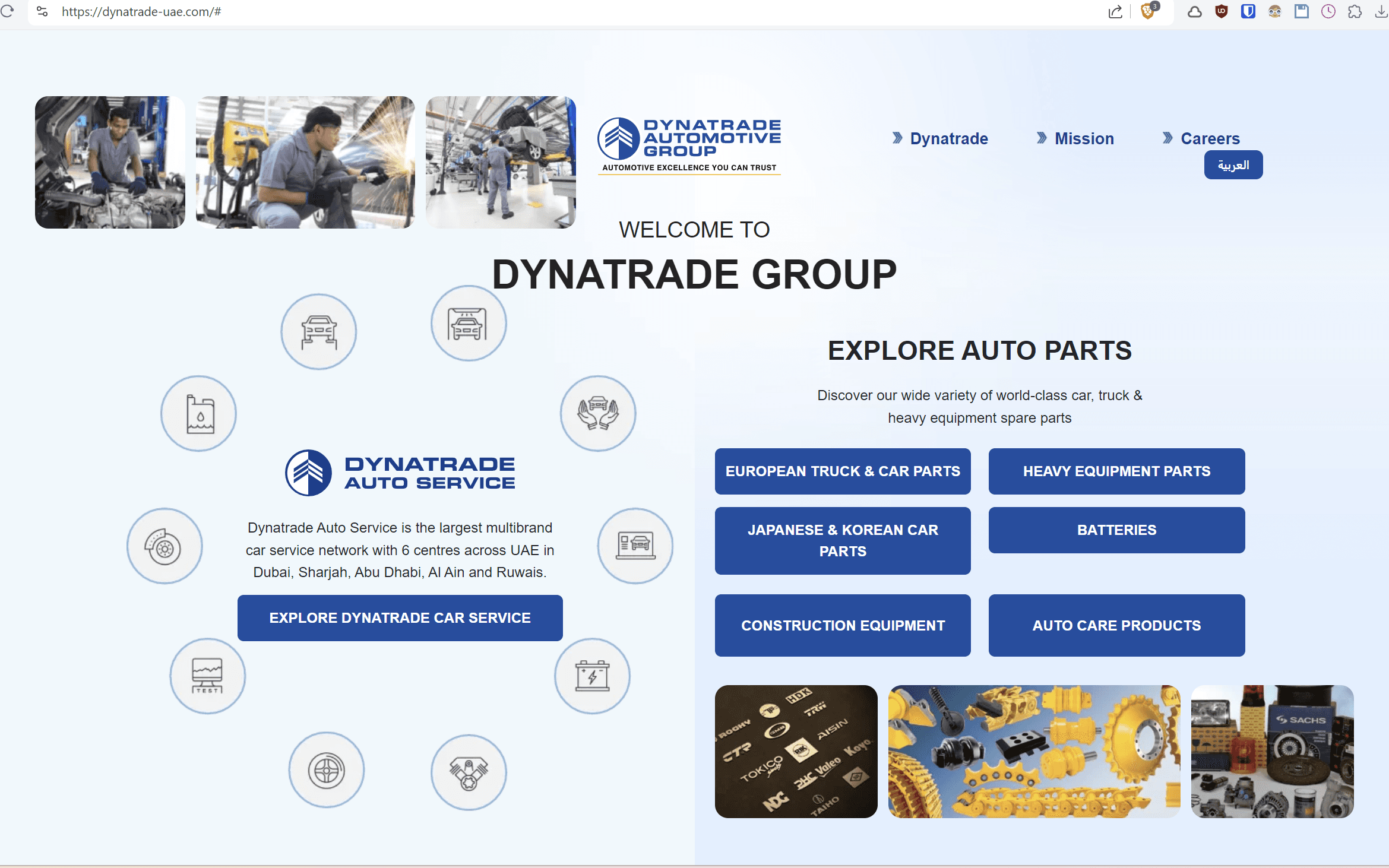Click the cloud extension icon
This screenshot has height=868, width=1389.
(x=1194, y=11)
